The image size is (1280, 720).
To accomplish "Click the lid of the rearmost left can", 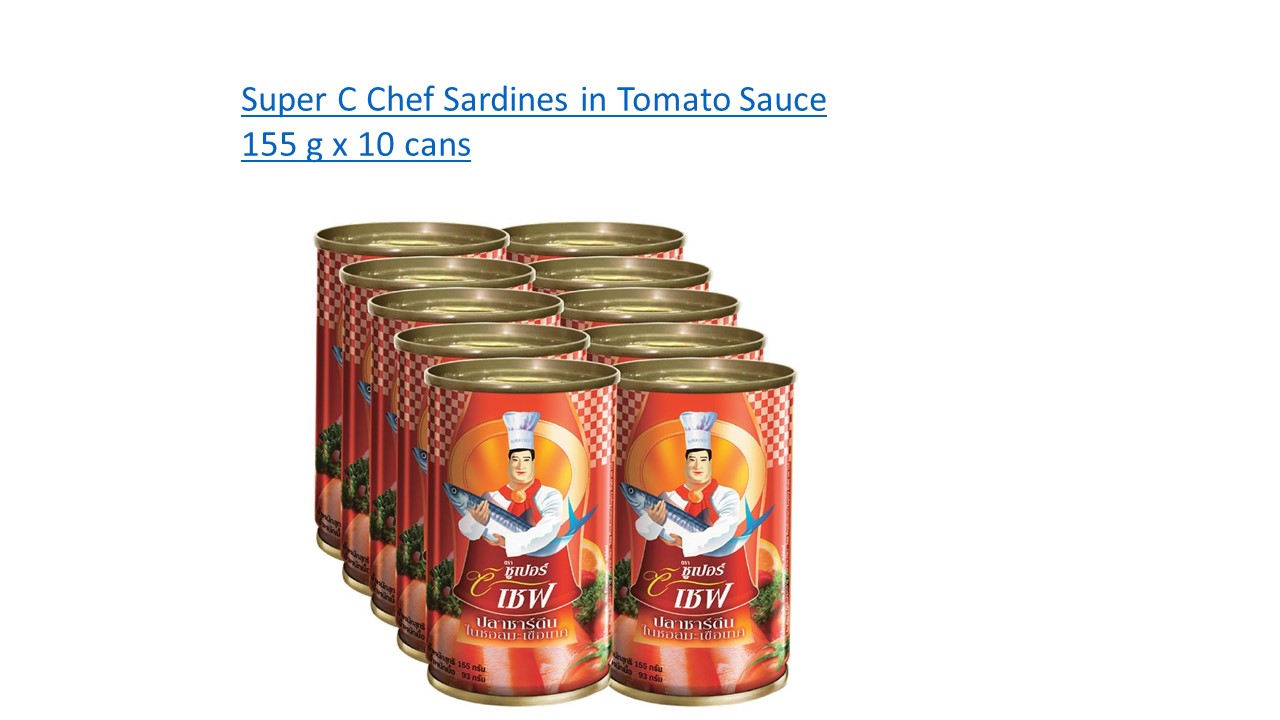I will [x=412, y=237].
